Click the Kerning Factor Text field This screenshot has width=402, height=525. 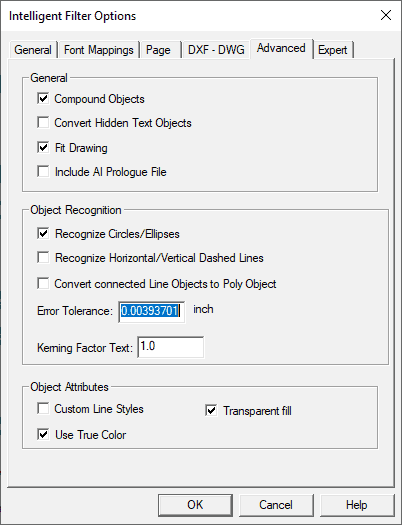(170, 347)
